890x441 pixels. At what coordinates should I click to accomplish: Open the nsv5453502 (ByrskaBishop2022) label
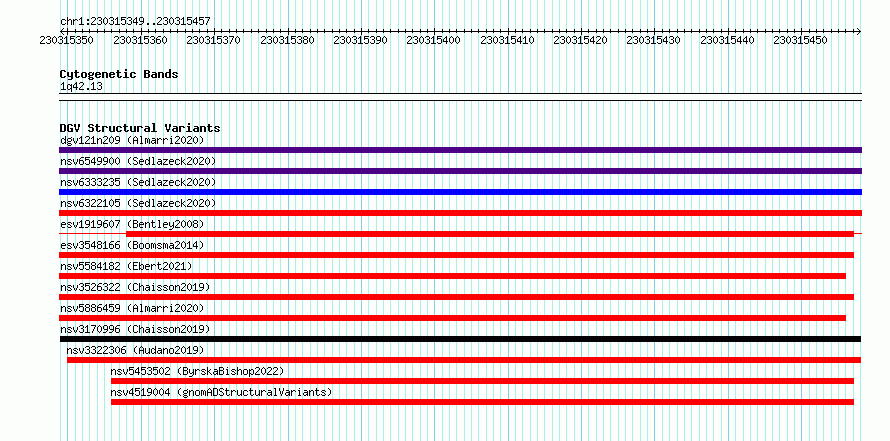[x=197, y=371]
